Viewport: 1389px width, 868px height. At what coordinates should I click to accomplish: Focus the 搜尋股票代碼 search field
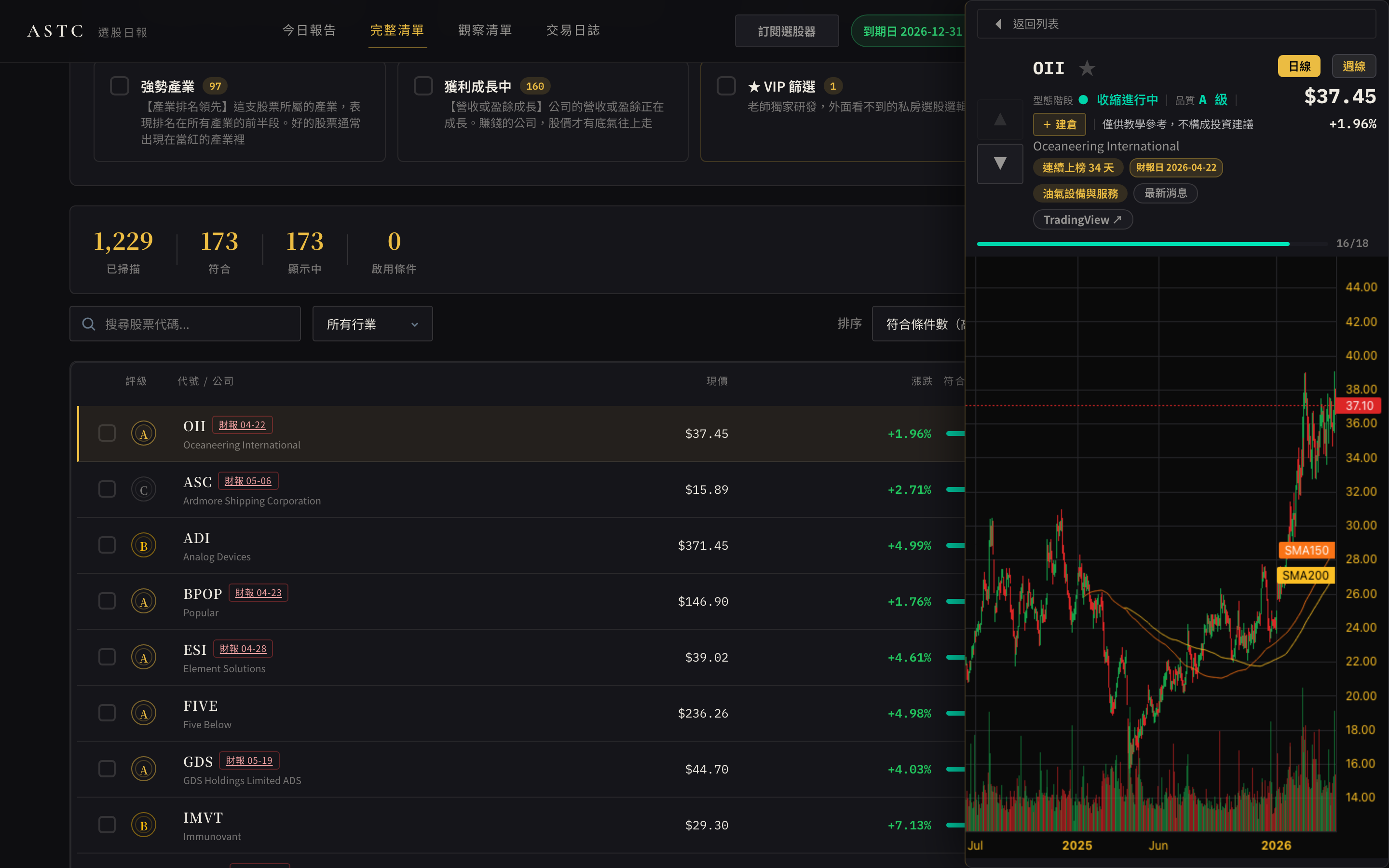click(185, 324)
